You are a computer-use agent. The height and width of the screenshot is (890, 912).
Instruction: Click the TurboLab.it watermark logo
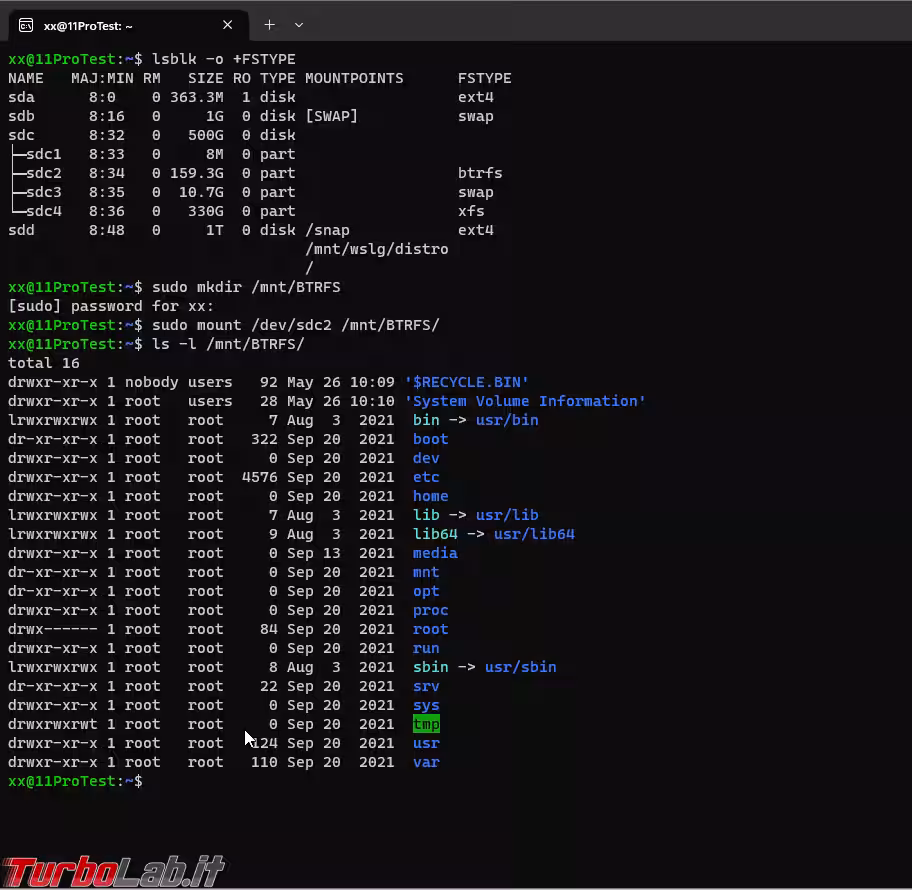[x=112, y=870]
